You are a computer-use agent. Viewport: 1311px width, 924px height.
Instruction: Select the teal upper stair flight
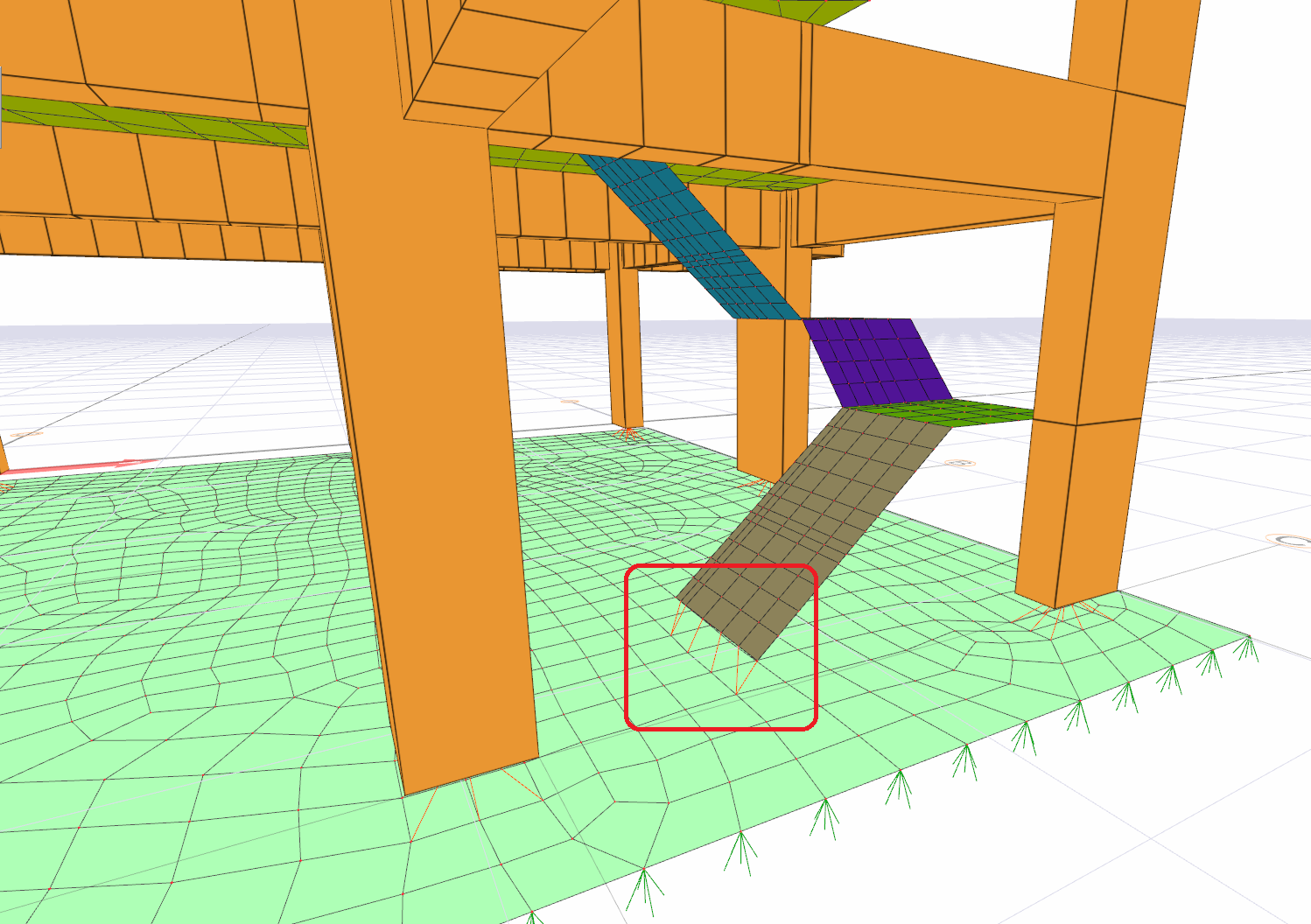point(691,238)
